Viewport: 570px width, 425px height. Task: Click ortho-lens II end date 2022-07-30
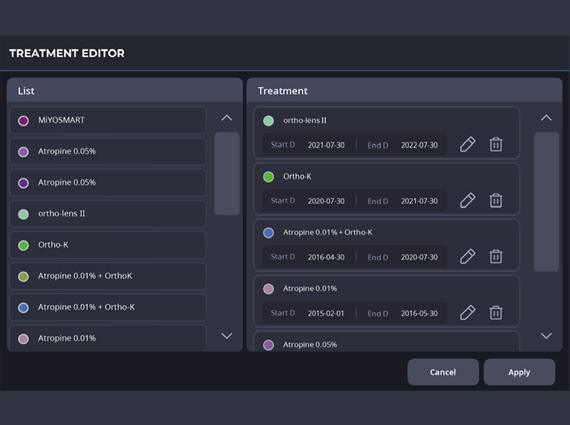click(x=419, y=145)
